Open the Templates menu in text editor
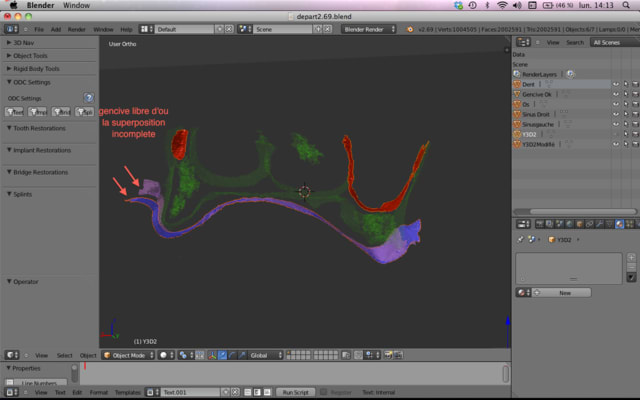 pyautogui.click(x=126, y=392)
